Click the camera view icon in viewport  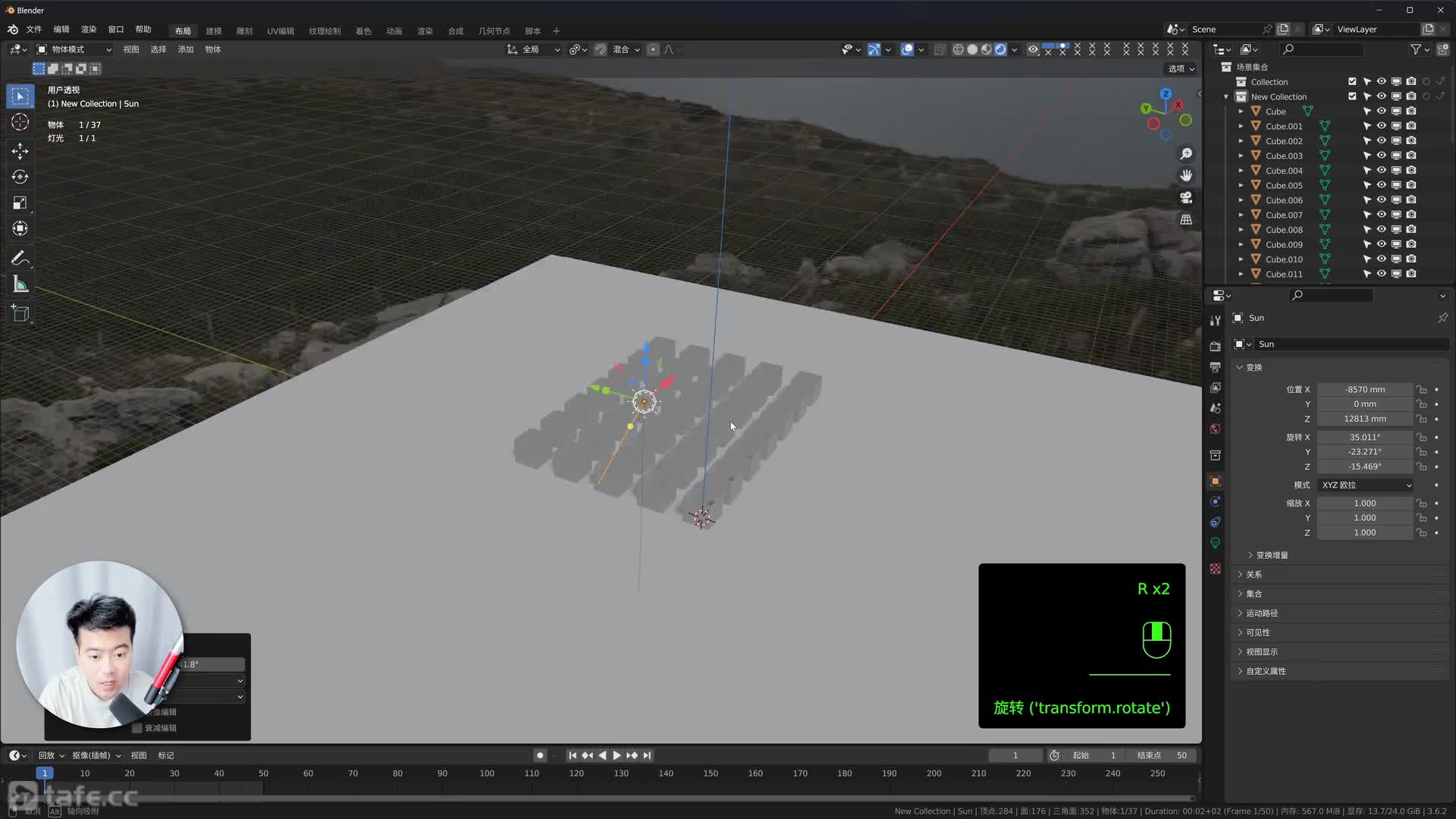click(1186, 197)
